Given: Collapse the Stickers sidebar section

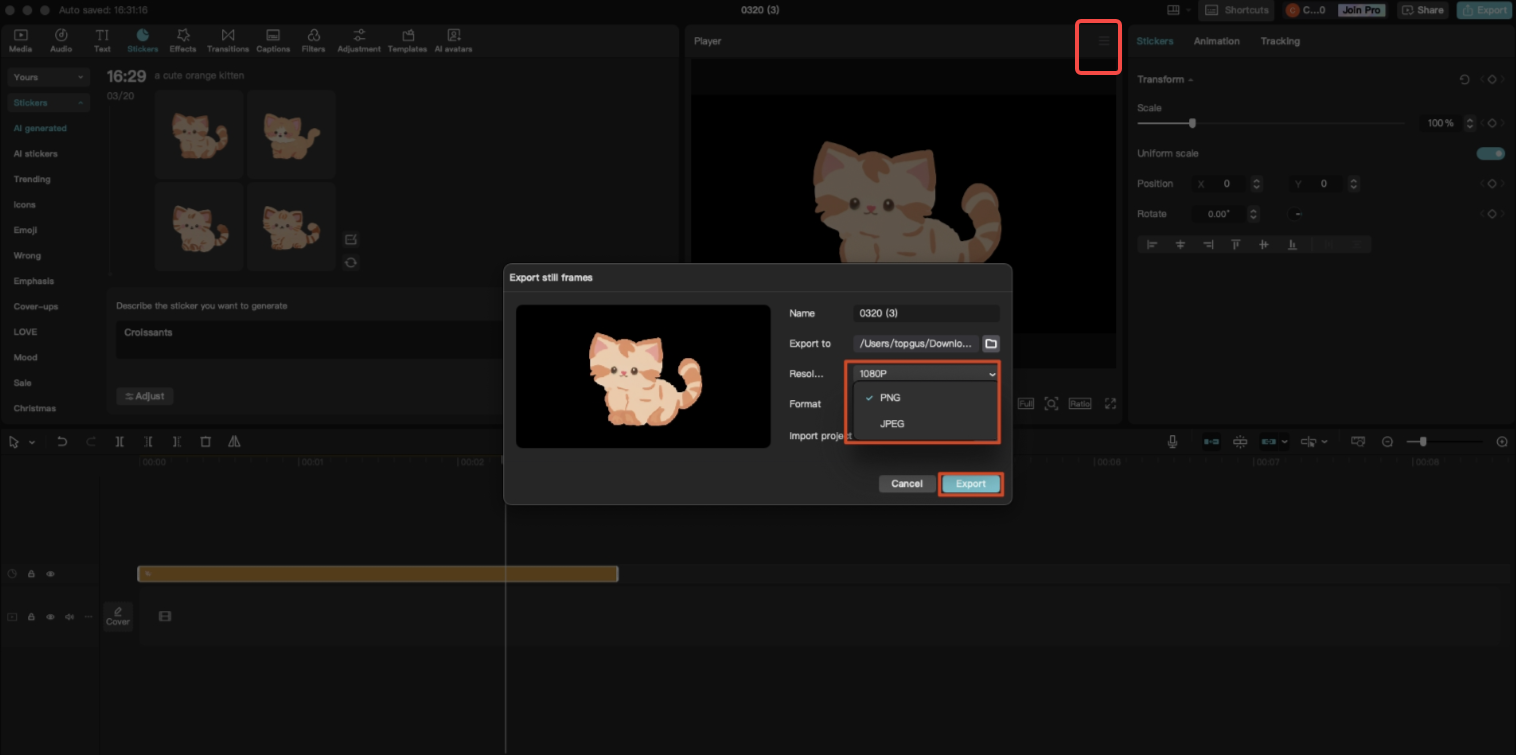Looking at the screenshot, I should pyautogui.click(x=49, y=103).
